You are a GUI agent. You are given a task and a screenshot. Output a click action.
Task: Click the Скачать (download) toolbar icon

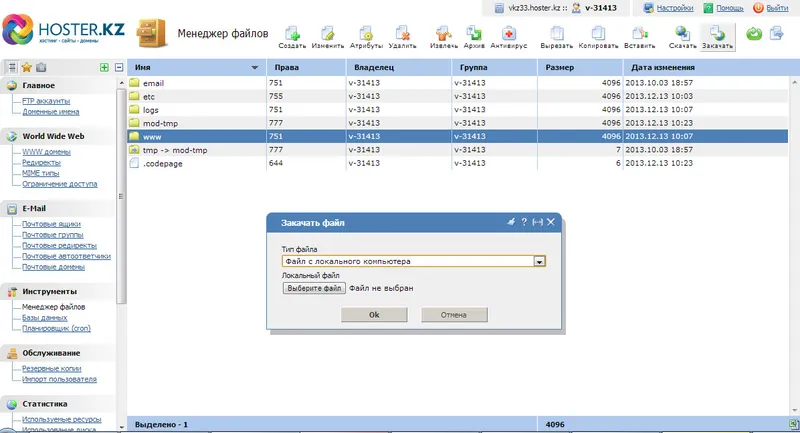(x=682, y=37)
